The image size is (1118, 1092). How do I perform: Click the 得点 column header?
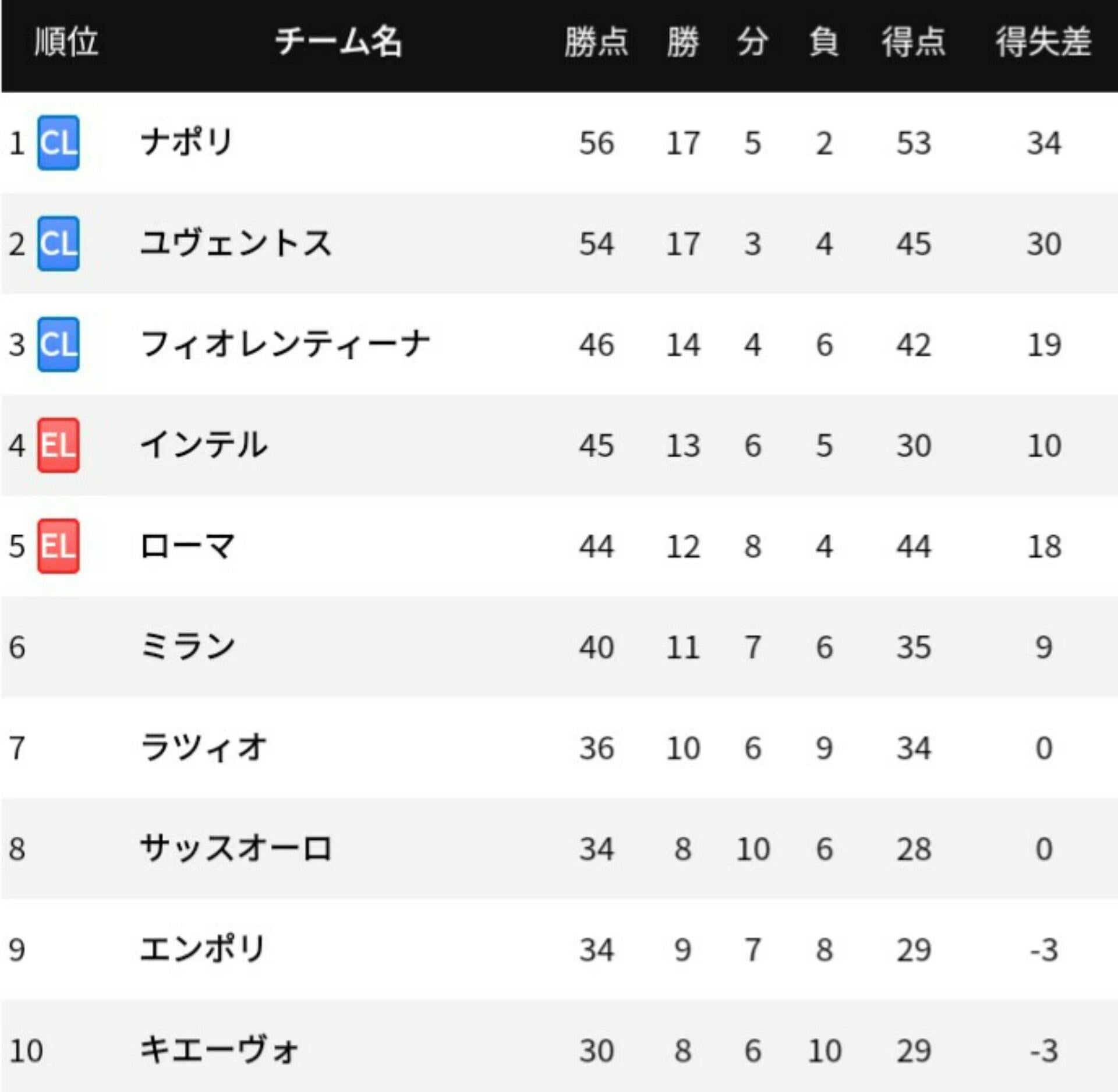914,42
